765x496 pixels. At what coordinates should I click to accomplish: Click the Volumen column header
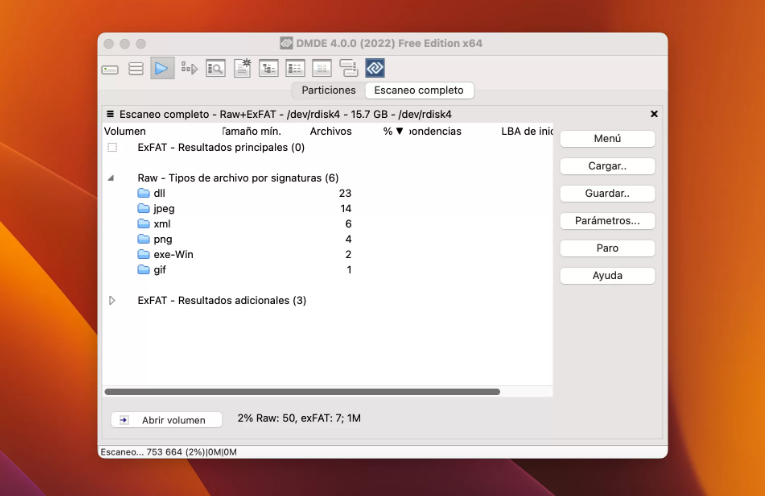(x=125, y=131)
